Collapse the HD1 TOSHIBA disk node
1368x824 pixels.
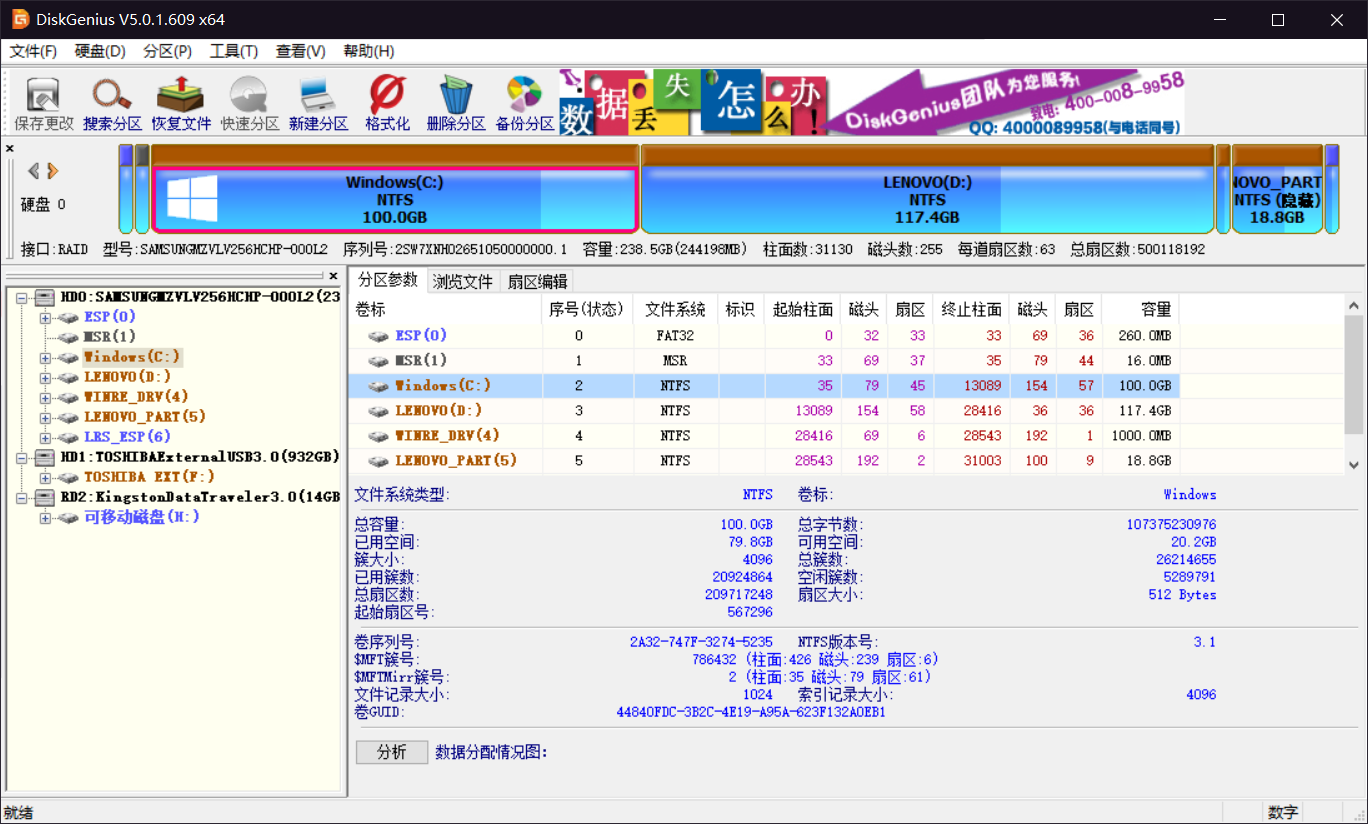[x=22, y=457]
